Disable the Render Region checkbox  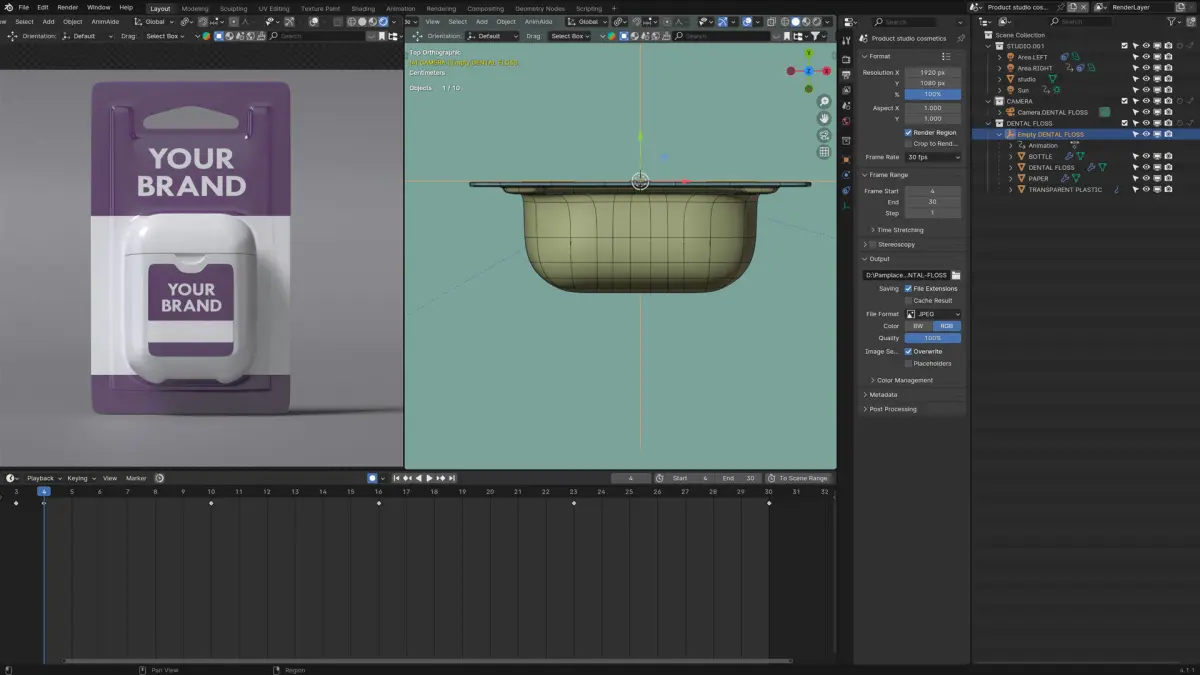coord(908,132)
